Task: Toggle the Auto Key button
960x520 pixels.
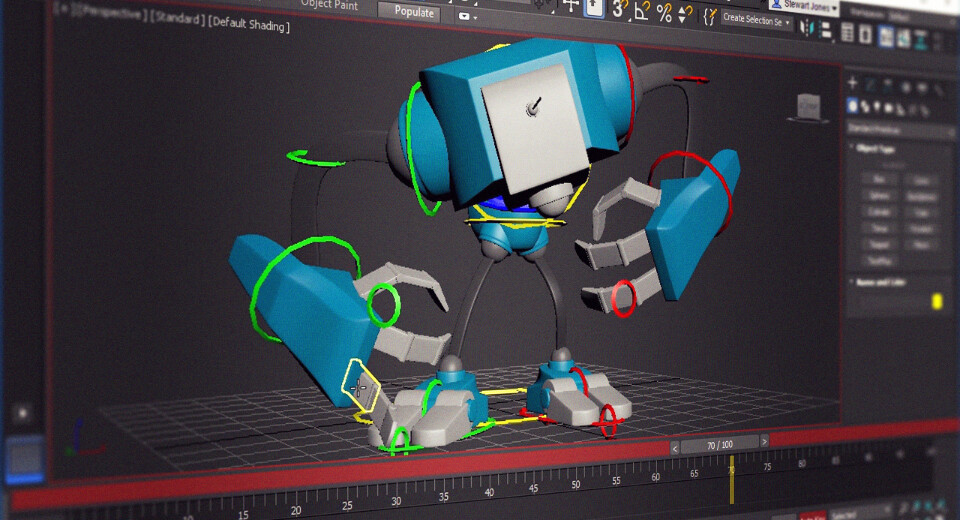Action: click(x=810, y=517)
